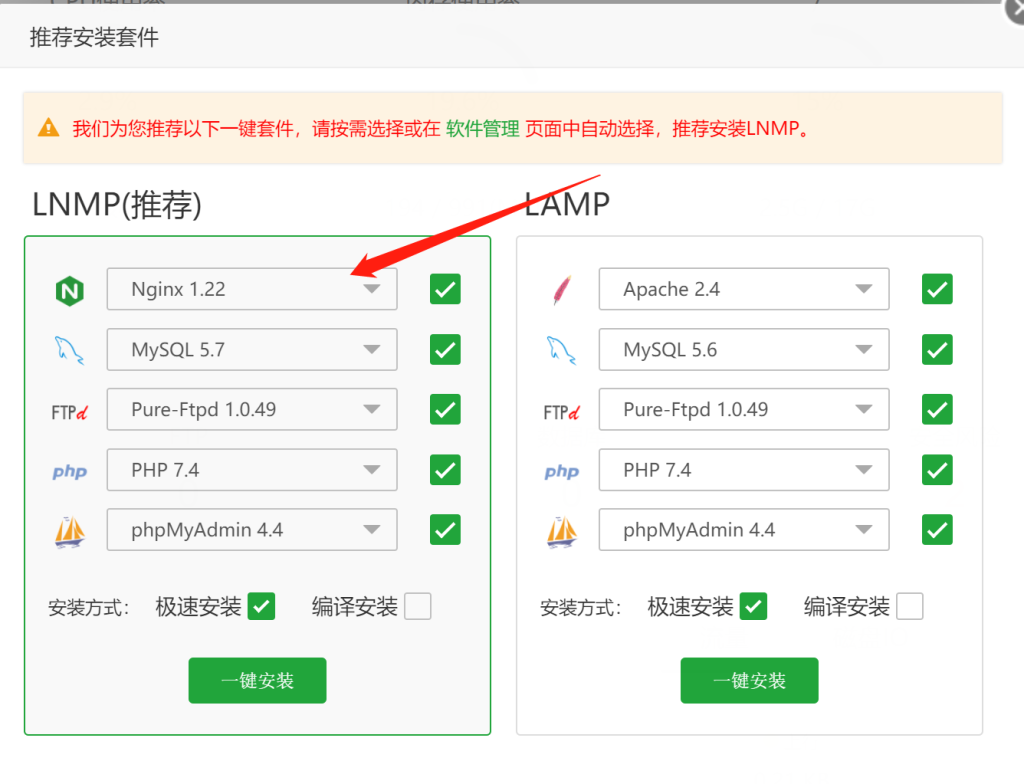Open LAMP phpMyAdmin 4.4 dropdown
The image size is (1024, 784).
(x=744, y=530)
